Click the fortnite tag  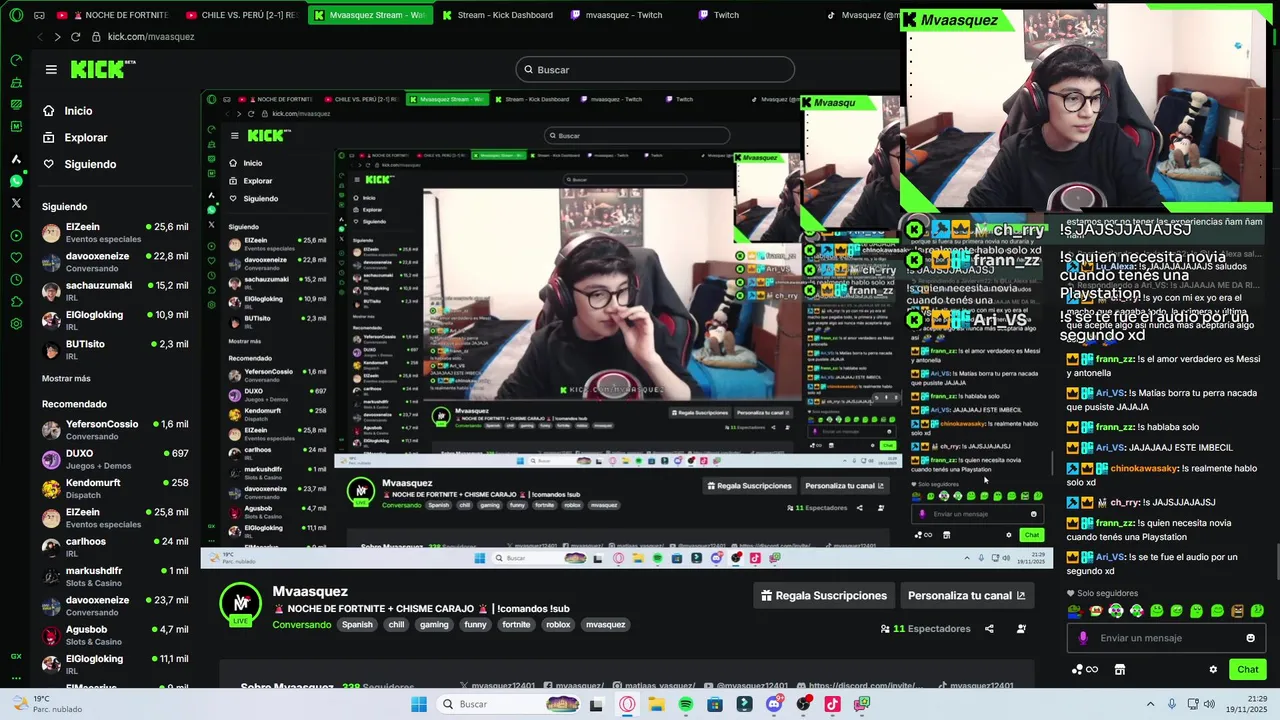(x=516, y=624)
